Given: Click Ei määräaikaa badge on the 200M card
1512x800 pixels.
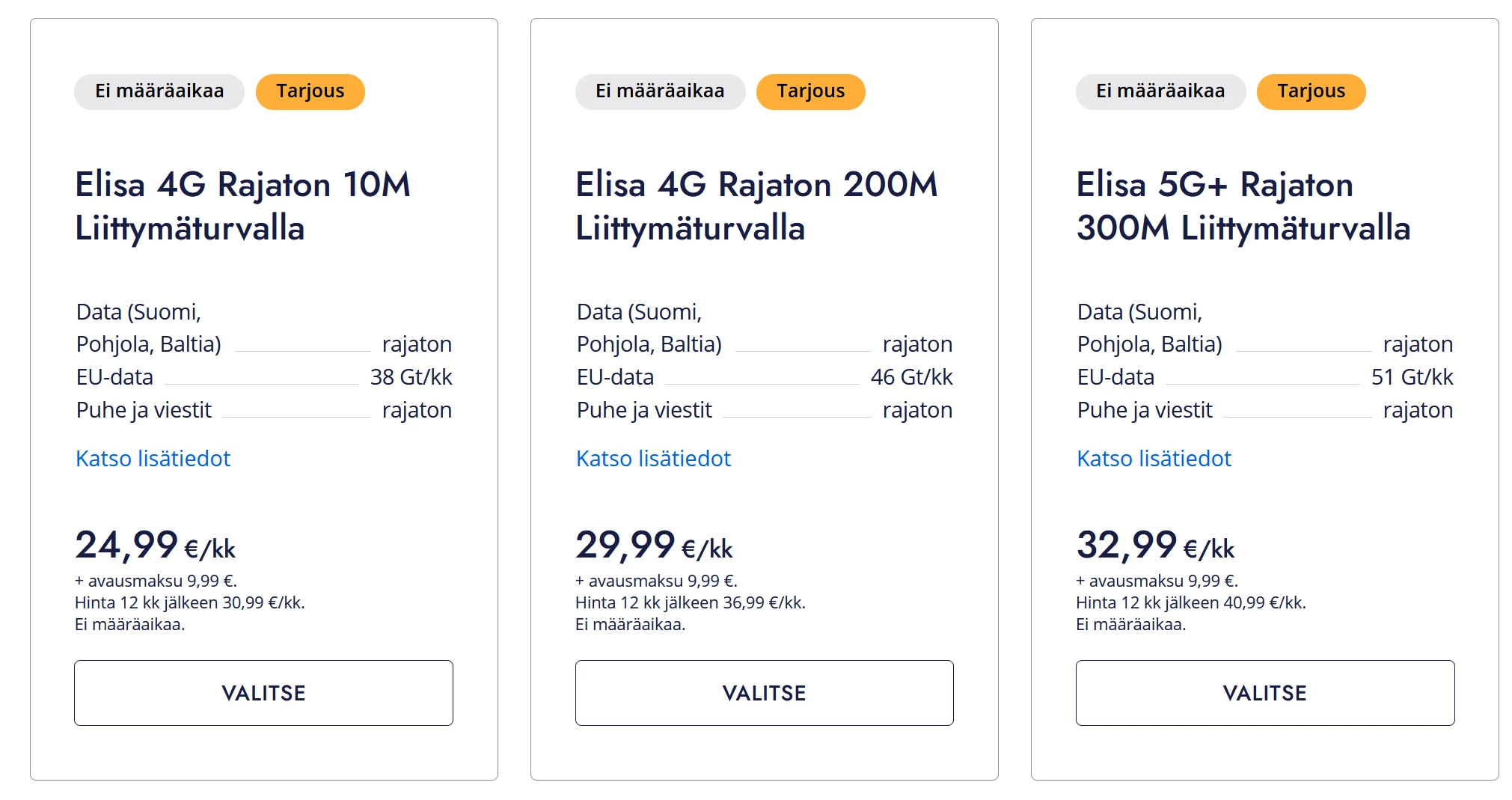Looking at the screenshot, I should click(x=660, y=91).
